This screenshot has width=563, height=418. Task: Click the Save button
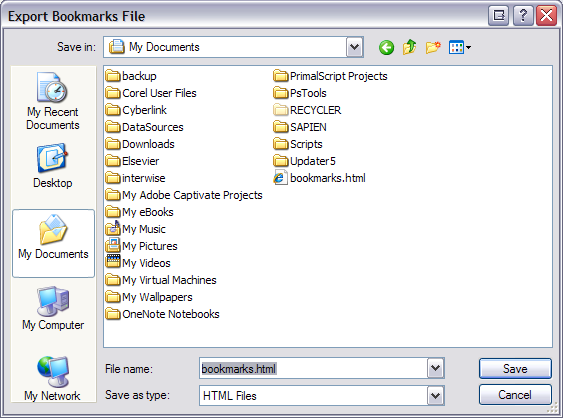[515, 368]
